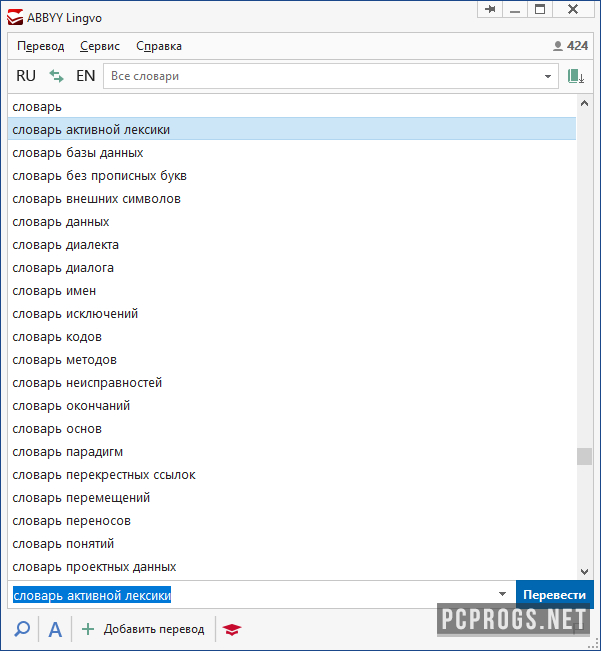Screen dimensions: 601x651
Task: Expand the search input history dropdown arrow
Action: [x=503, y=594]
